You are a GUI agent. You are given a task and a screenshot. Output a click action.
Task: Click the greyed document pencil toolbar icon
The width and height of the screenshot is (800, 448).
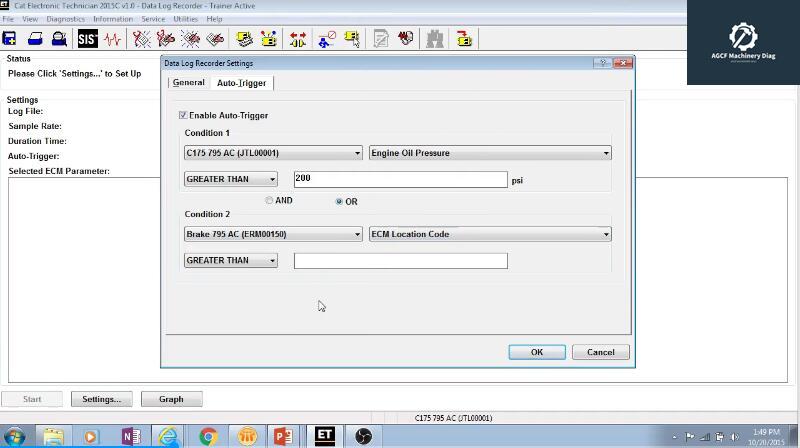tap(381, 39)
